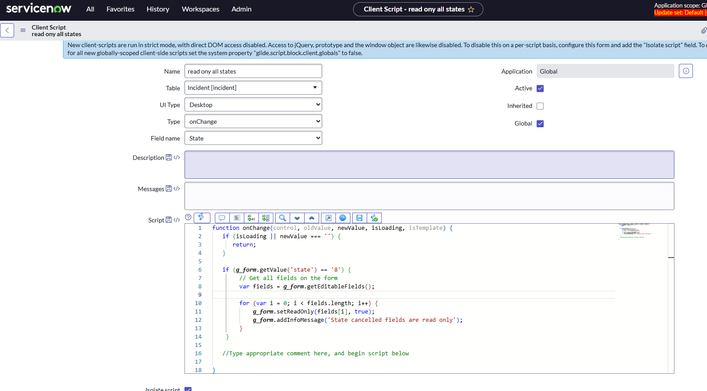Toggle full screen script editor
The width and height of the screenshot is (707, 391).
[328, 218]
